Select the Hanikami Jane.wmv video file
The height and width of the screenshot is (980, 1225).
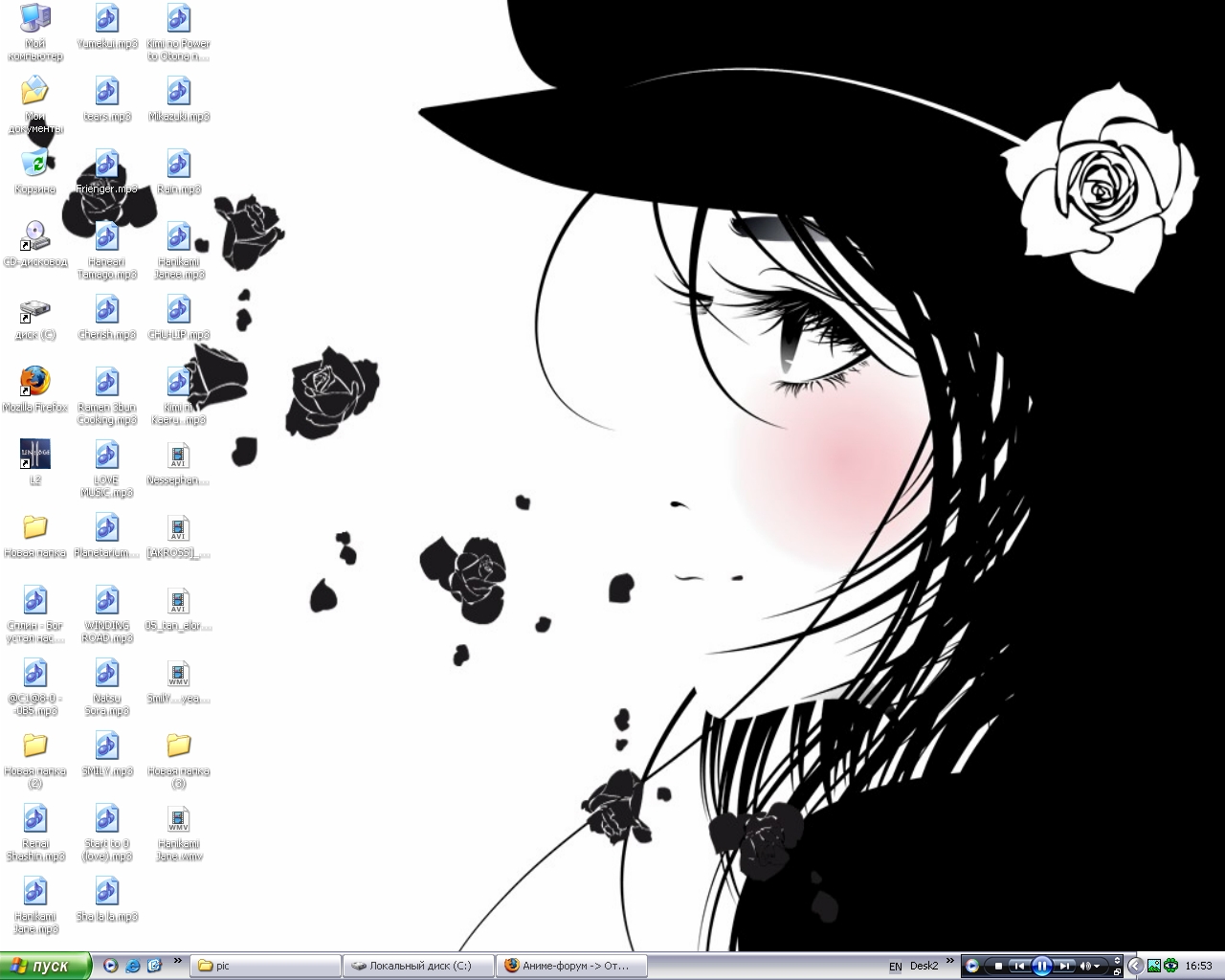[179, 833]
